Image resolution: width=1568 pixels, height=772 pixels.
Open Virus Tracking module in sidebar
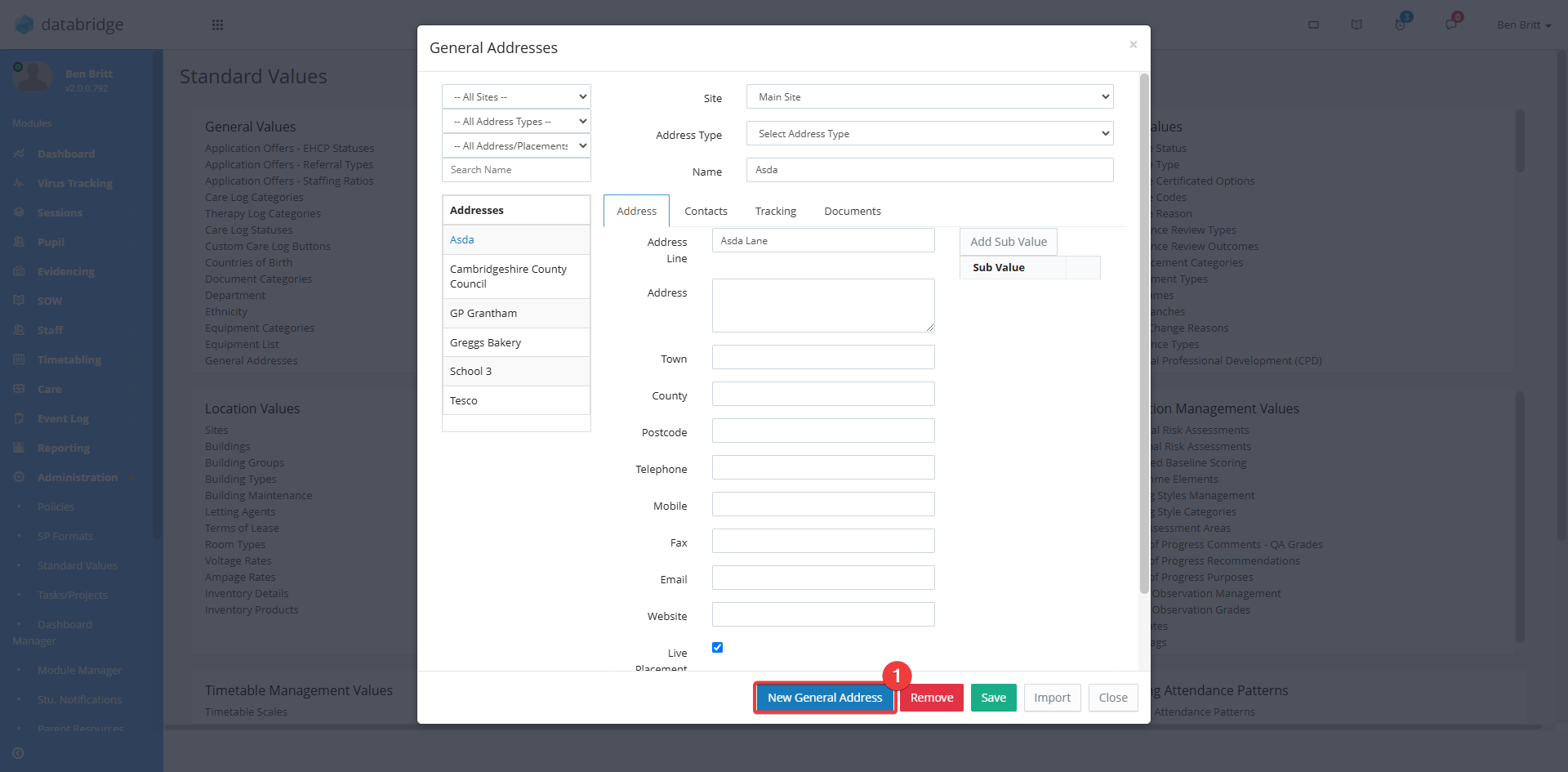click(x=75, y=183)
